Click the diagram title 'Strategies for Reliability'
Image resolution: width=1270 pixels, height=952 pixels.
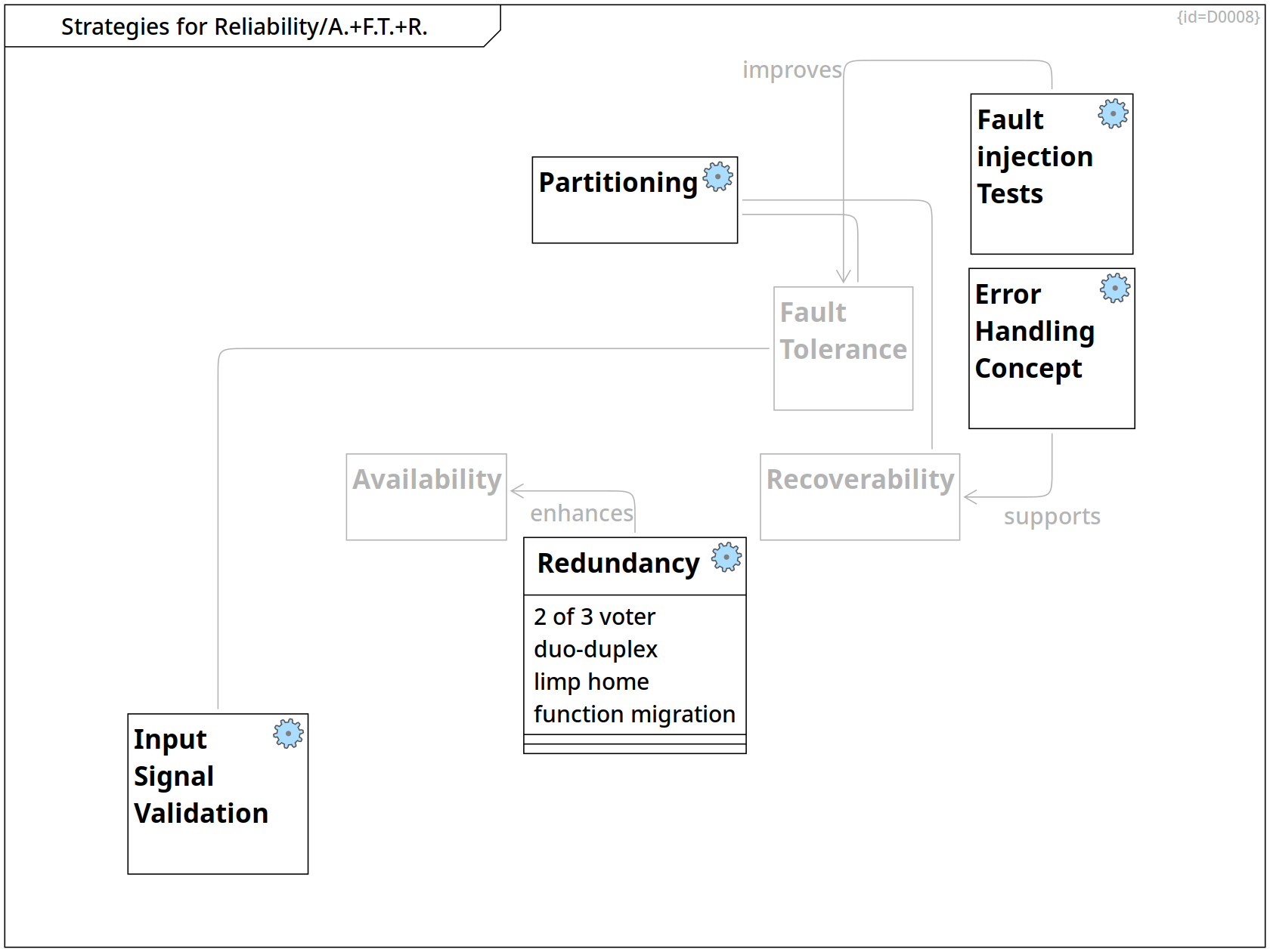244,27
